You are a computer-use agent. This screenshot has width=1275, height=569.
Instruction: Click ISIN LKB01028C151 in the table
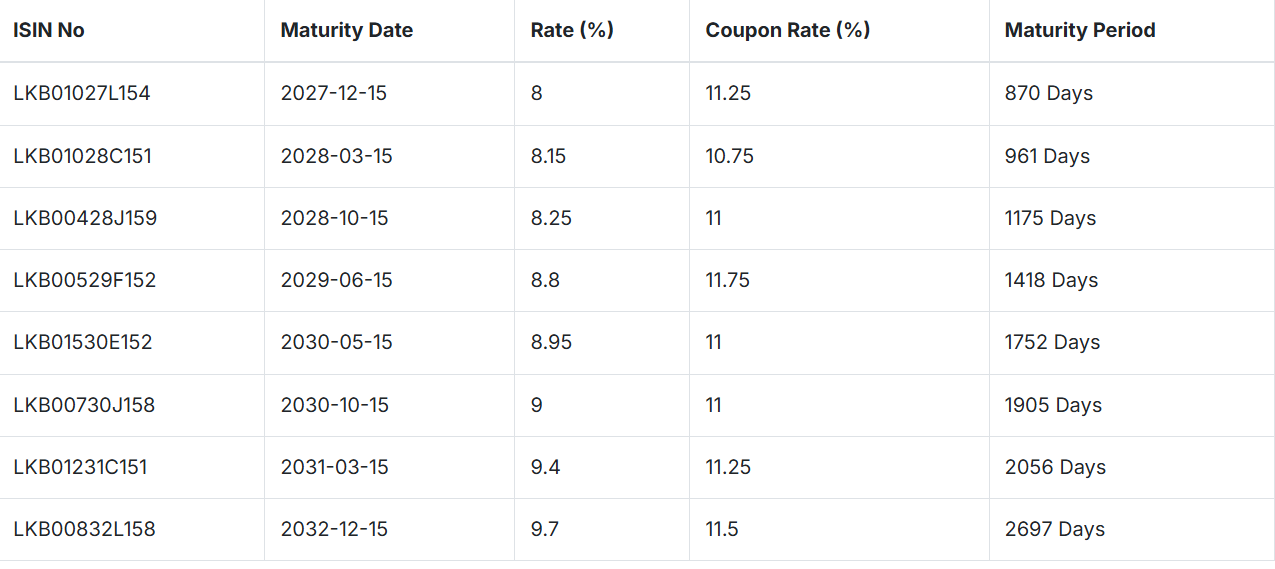pos(83,156)
